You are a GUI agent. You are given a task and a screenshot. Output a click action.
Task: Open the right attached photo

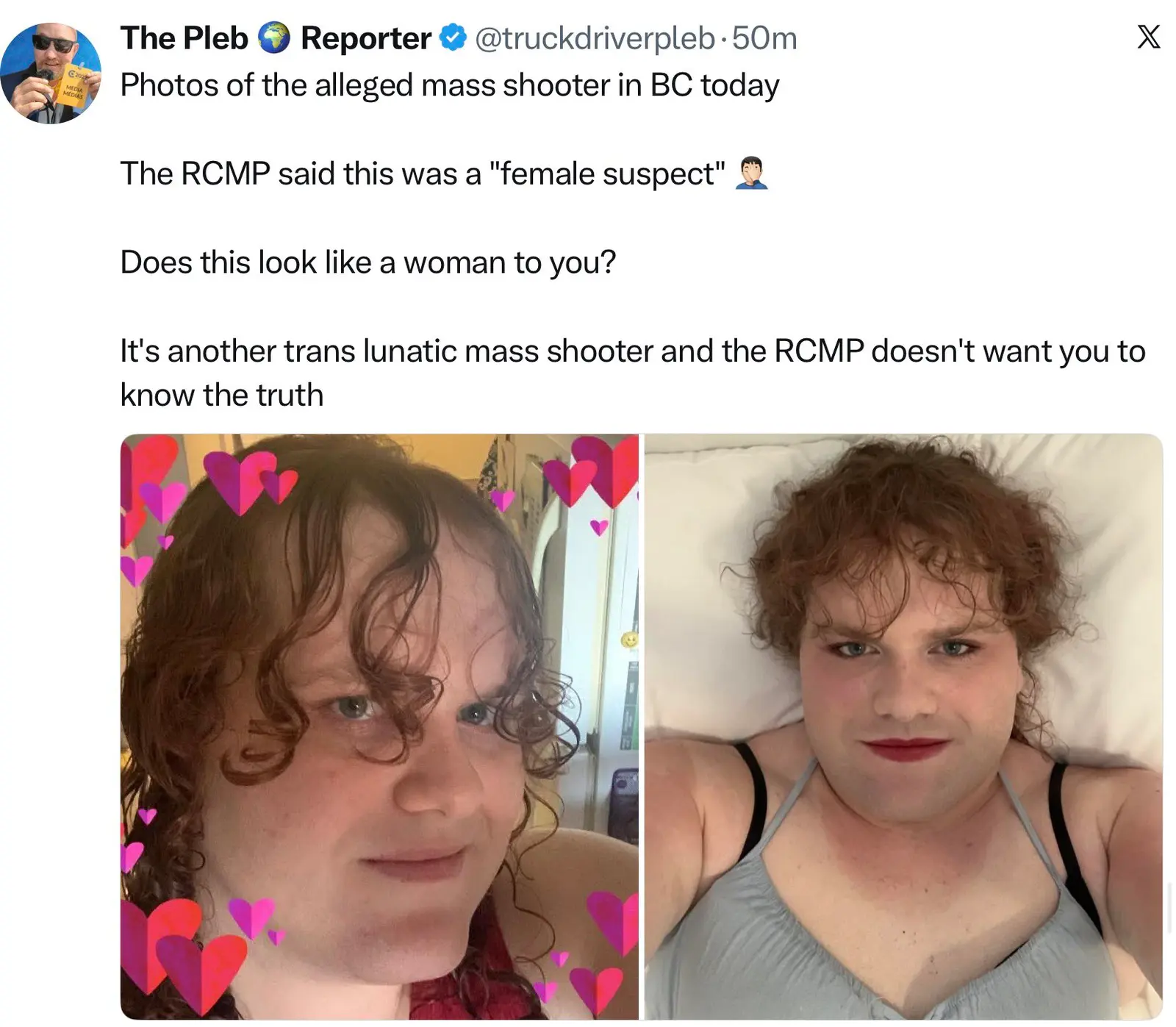point(903,726)
